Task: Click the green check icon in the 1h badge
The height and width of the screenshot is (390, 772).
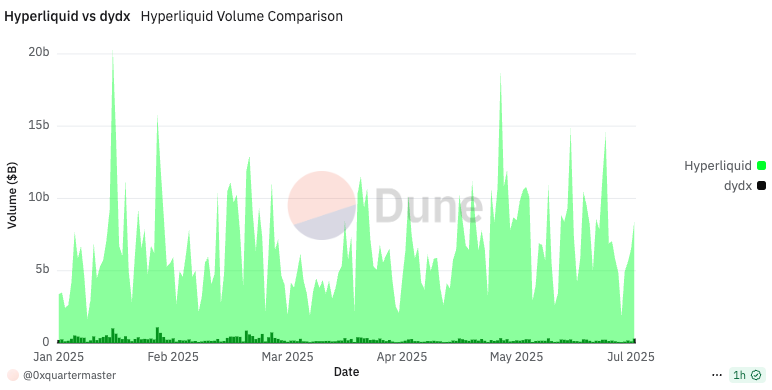Action: coord(756,375)
